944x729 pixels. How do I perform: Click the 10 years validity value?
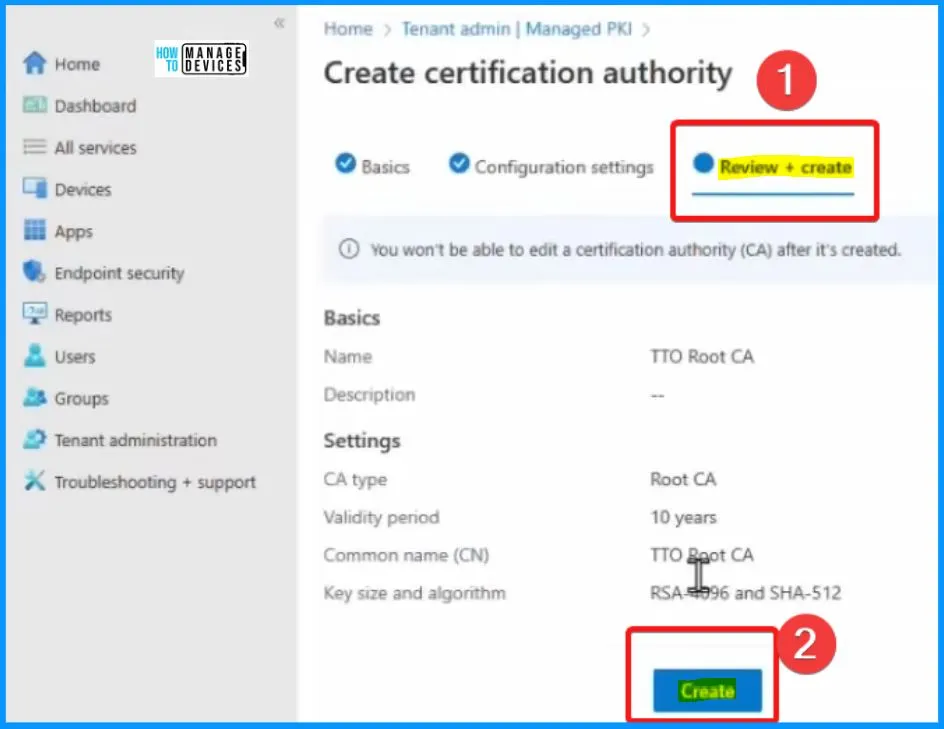683,517
